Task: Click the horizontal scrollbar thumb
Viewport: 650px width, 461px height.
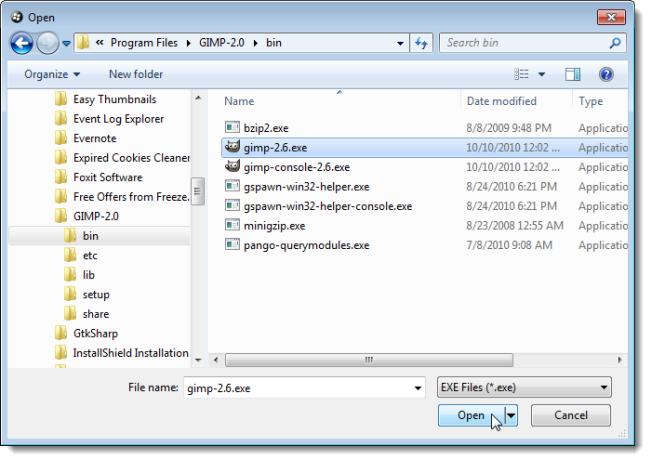Action: pyautogui.click(x=369, y=360)
